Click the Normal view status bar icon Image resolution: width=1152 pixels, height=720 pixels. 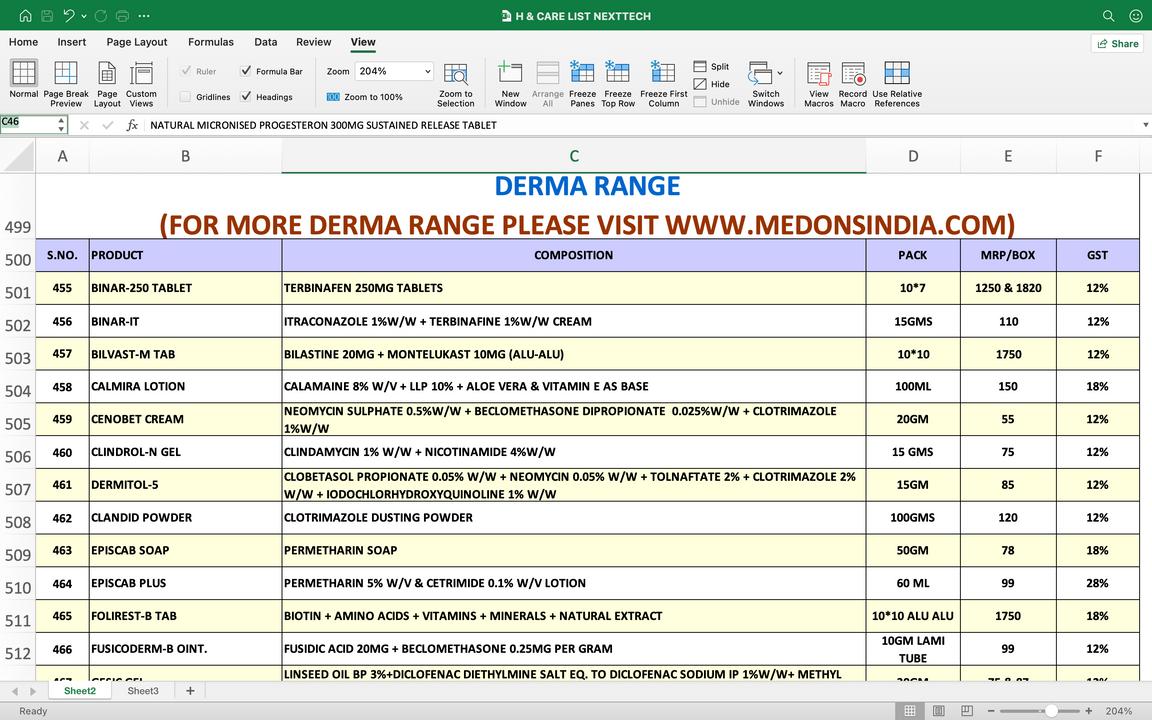910,710
